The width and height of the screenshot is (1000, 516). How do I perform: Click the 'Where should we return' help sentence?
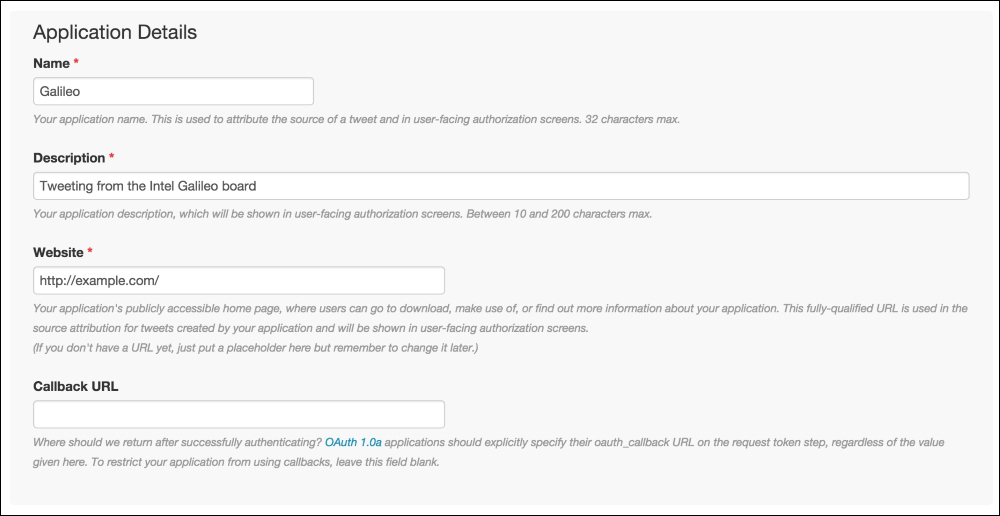tap(178, 442)
